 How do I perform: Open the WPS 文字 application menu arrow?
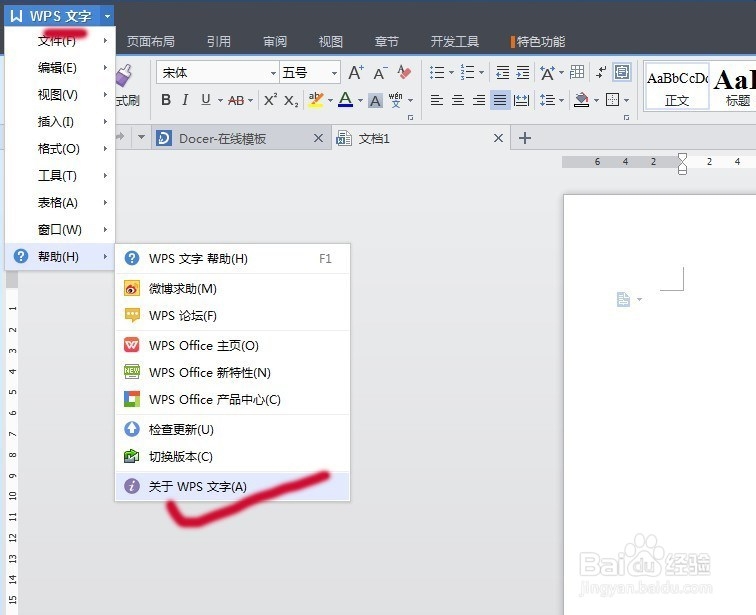tap(107, 16)
